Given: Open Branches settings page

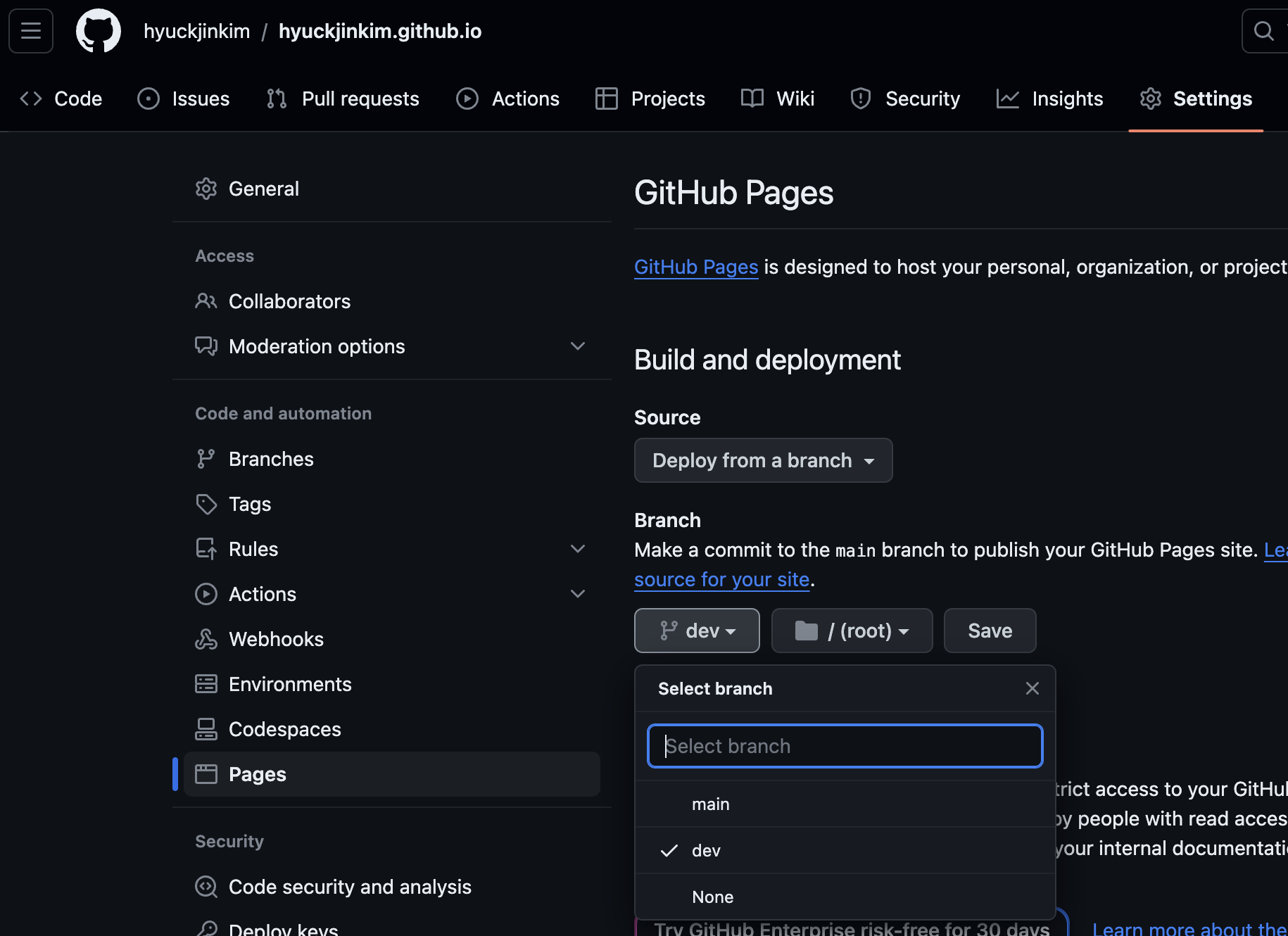Looking at the screenshot, I should point(392,459).
